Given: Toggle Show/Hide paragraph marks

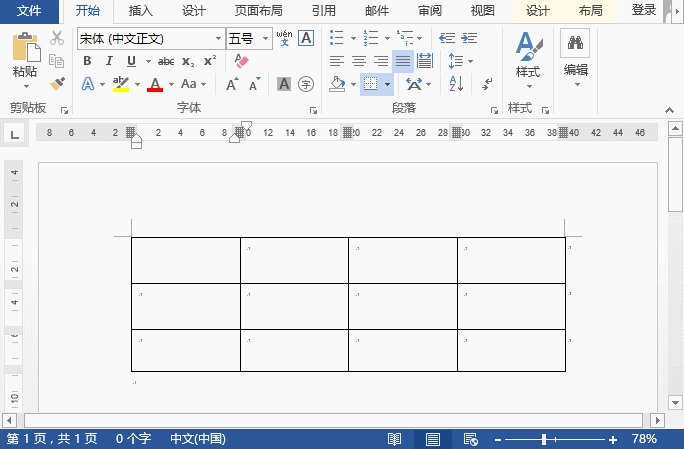Looking at the screenshot, I should click(487, 84).
